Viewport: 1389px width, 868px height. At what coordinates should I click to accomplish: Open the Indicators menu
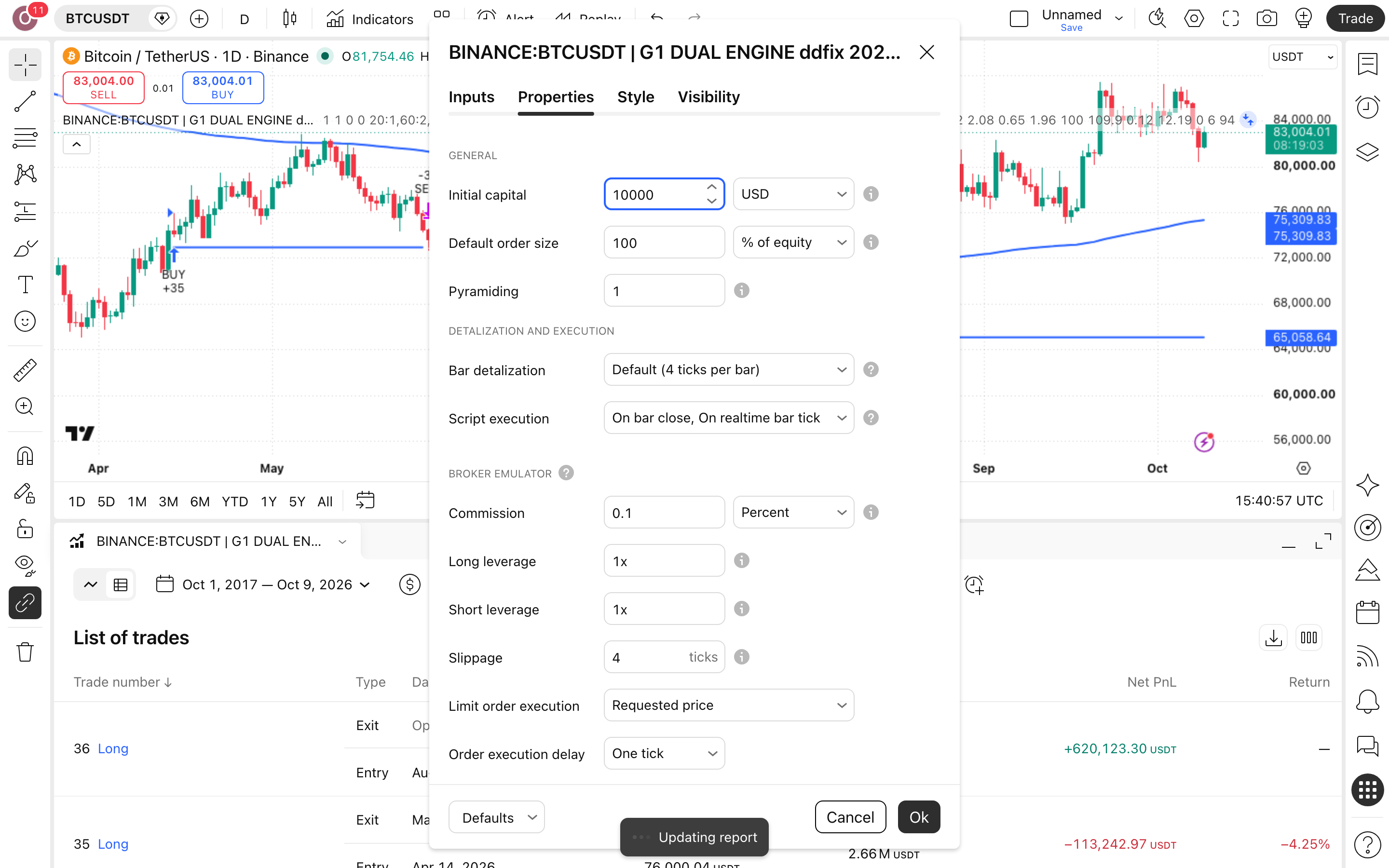369,19
